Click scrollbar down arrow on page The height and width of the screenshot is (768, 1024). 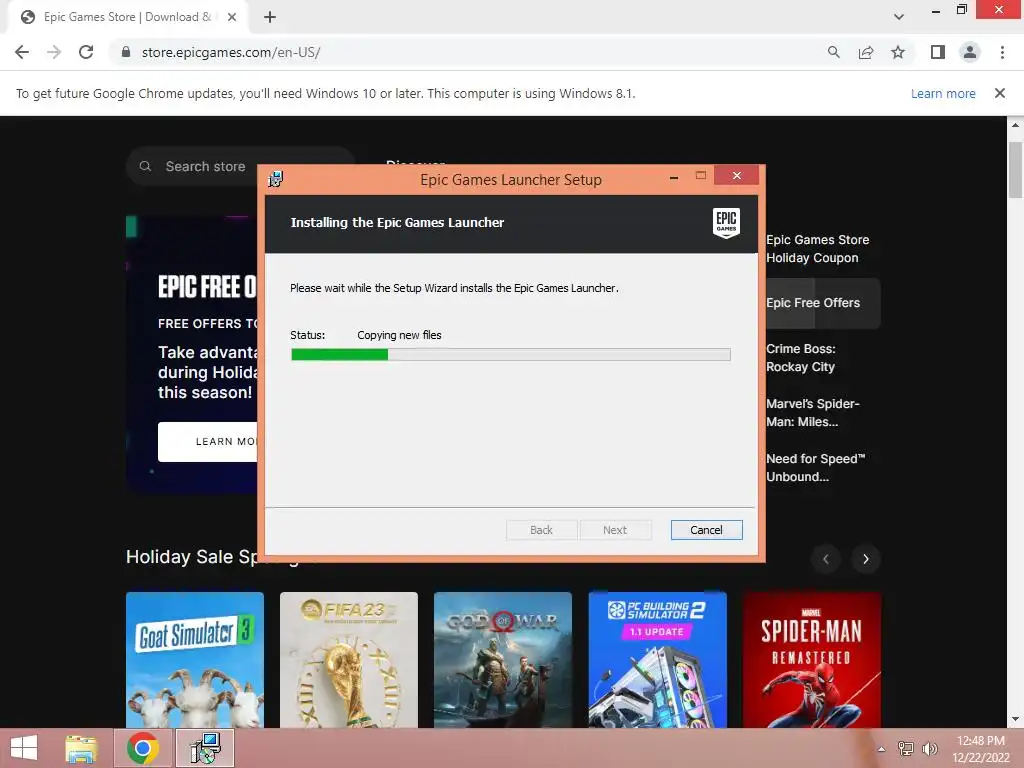[x=1015, y=720]
